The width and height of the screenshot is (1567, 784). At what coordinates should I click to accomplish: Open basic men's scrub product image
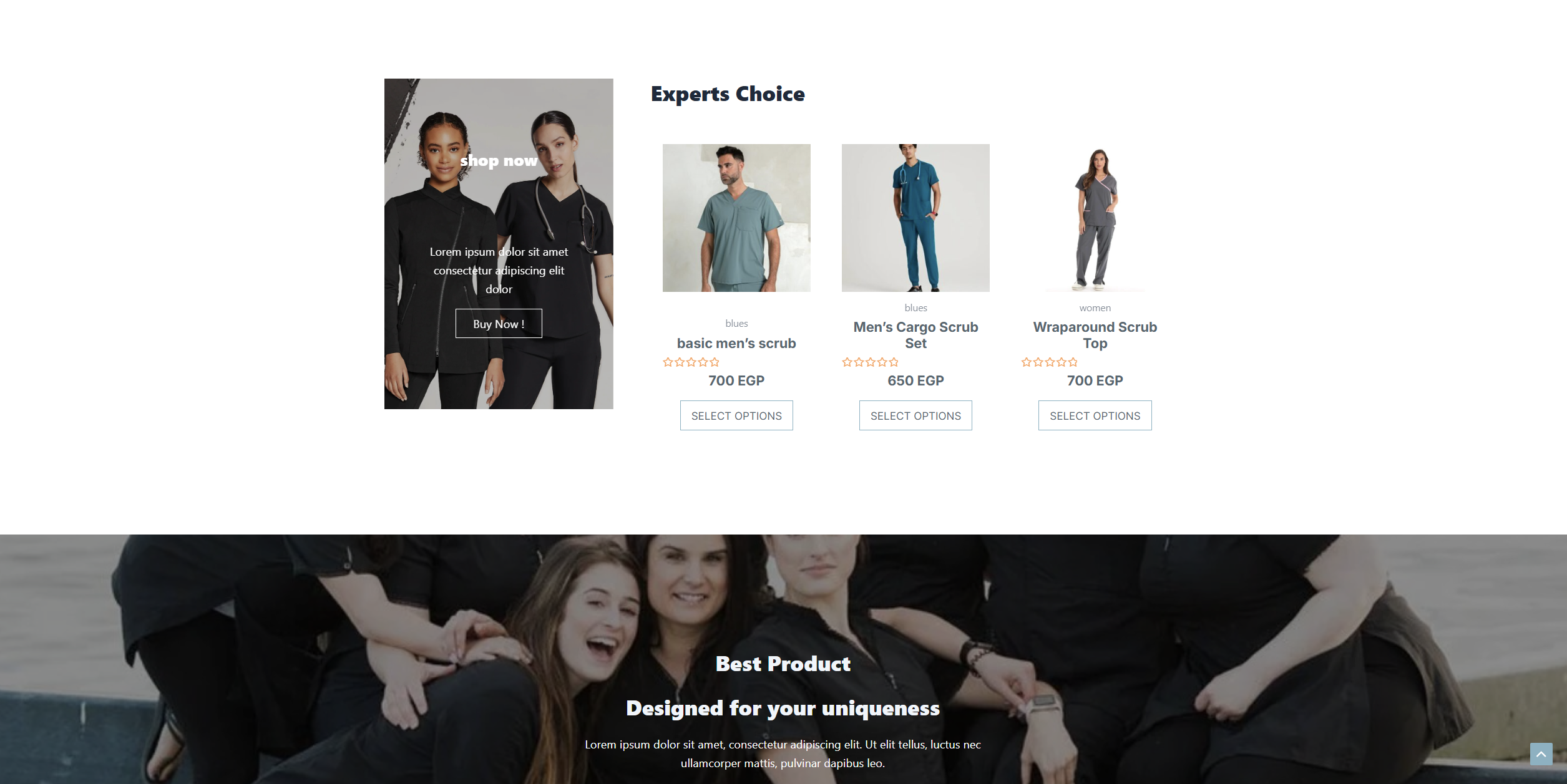[736, 218]
